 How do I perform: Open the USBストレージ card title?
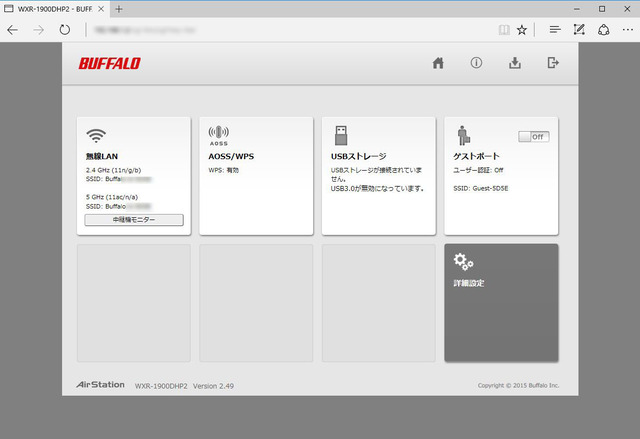358,156
